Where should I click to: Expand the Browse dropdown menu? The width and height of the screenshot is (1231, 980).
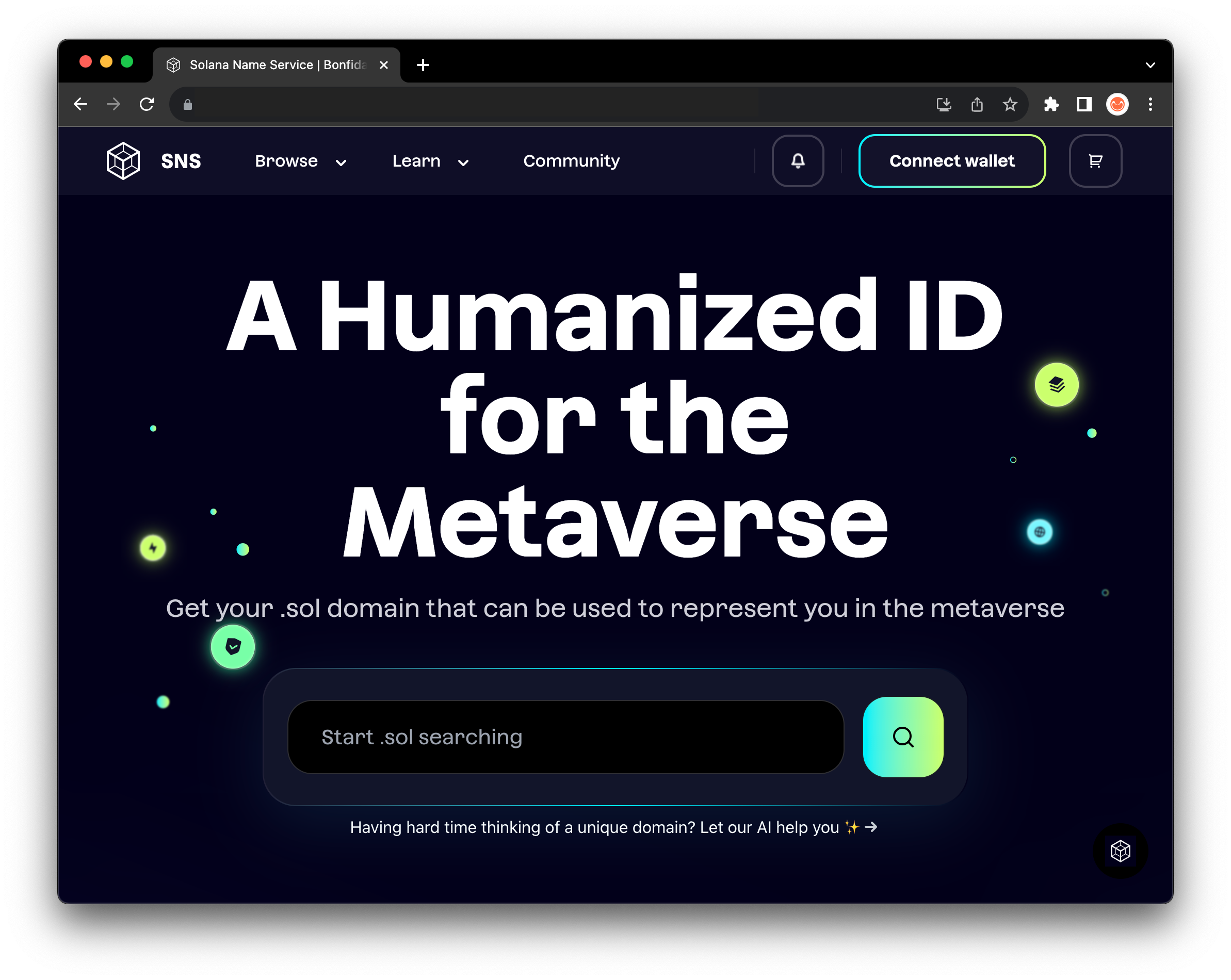coord(300,161)
